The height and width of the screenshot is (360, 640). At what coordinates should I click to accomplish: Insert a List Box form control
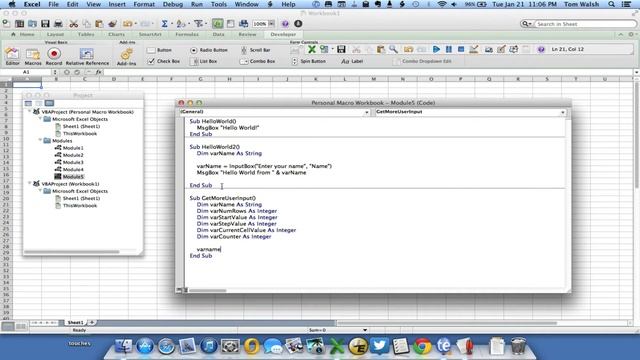(204, 61)
